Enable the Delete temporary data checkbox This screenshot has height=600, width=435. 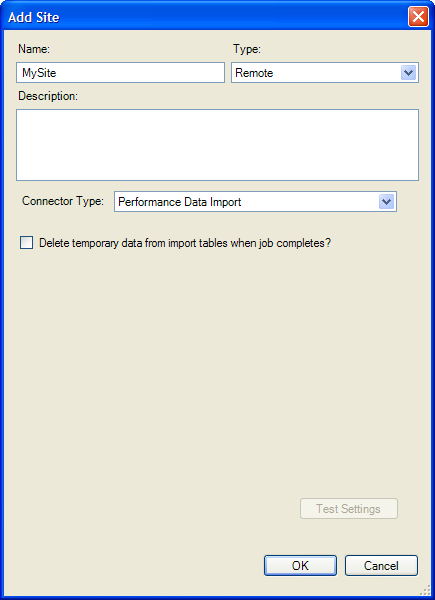(26, 243)
